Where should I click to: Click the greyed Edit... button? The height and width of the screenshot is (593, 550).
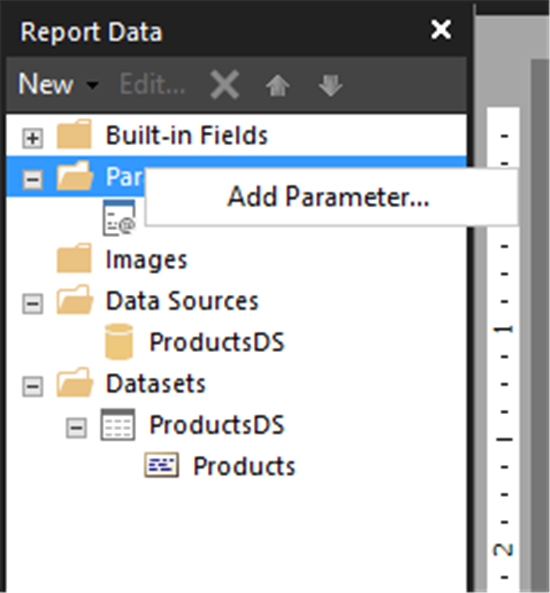(x=152, y=84)
